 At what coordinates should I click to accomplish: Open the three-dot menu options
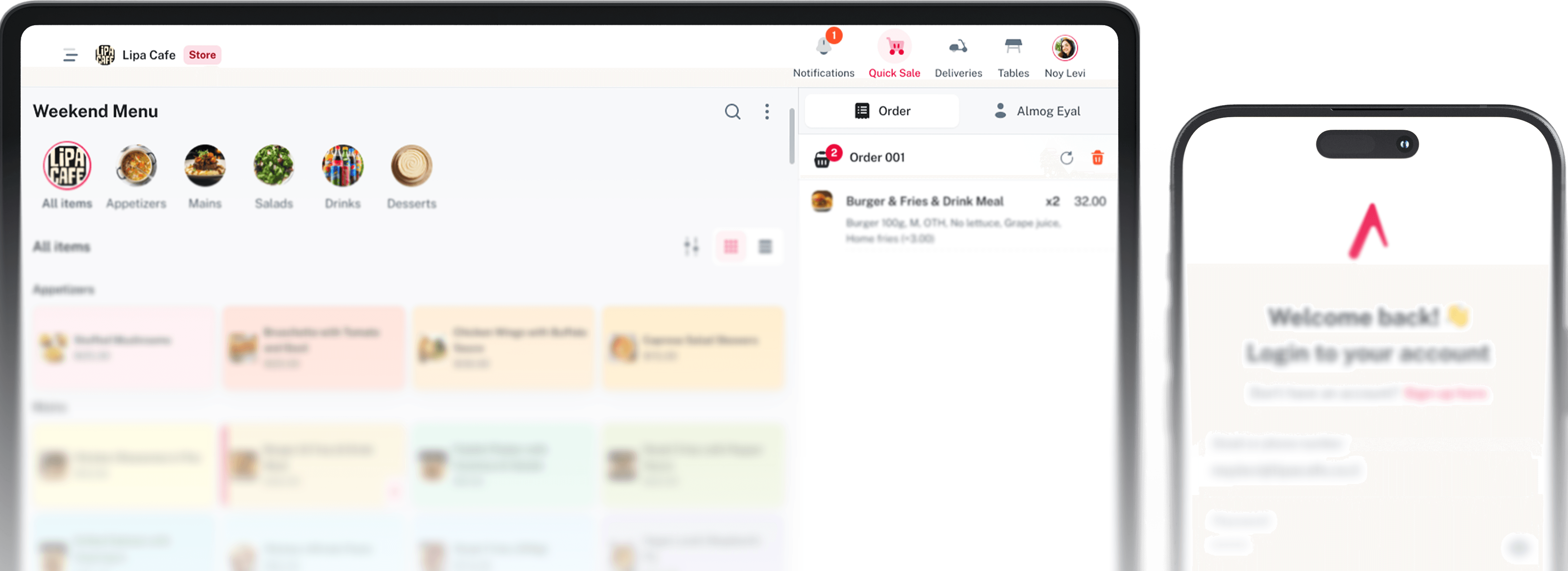tap(767, 111)
